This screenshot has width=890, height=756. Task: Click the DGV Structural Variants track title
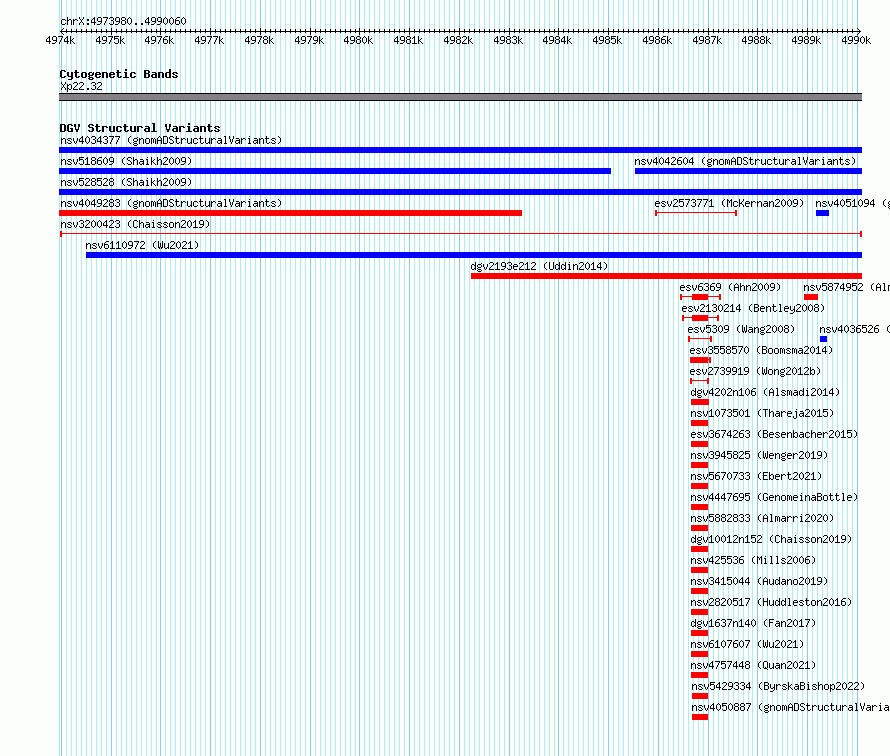click(x=140, y=128)
